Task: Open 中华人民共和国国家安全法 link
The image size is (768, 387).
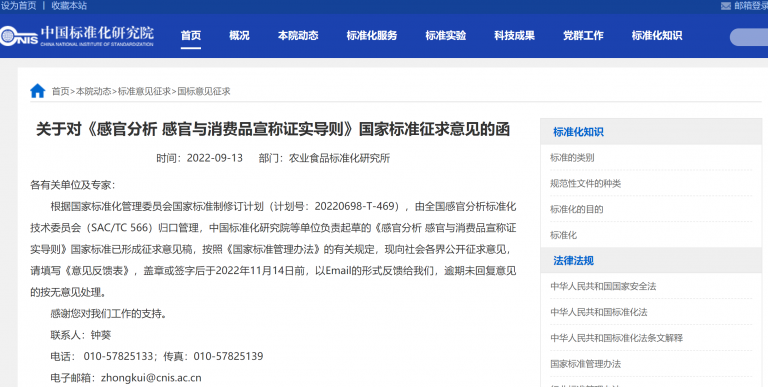Action: (x=603, y=287)
